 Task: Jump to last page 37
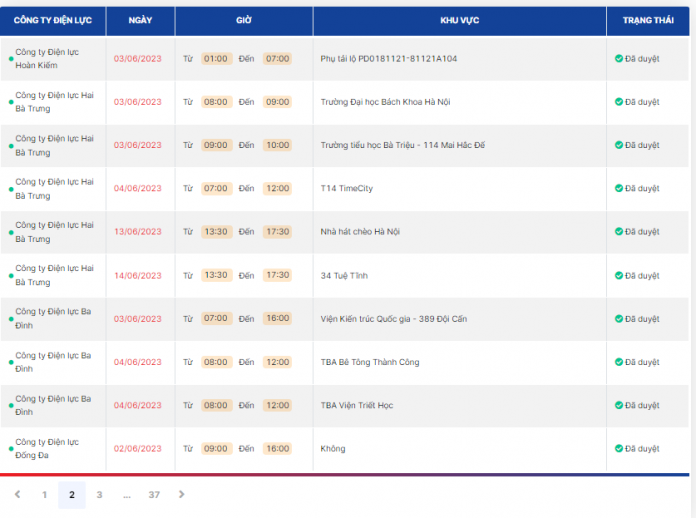point(154,495)
